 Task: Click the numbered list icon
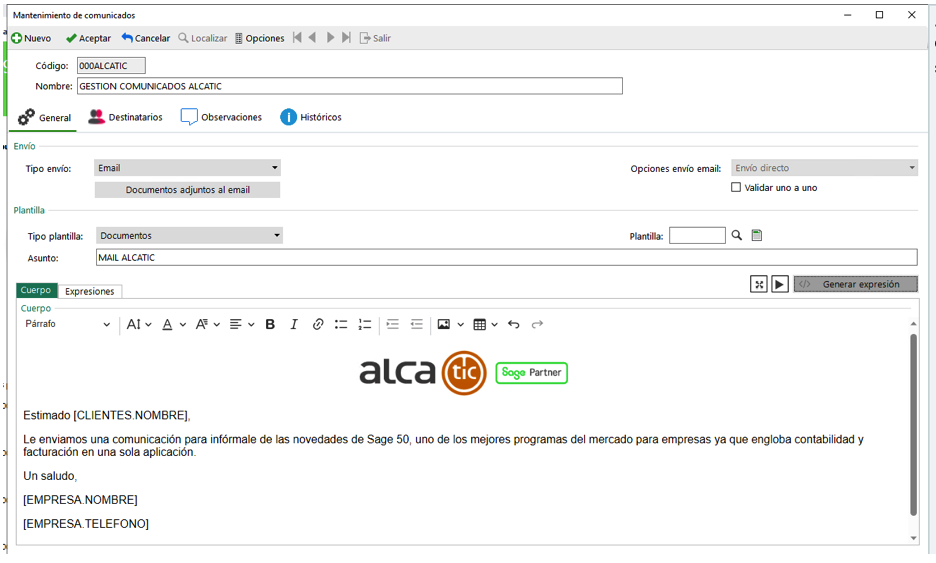[x=365, y=324]
